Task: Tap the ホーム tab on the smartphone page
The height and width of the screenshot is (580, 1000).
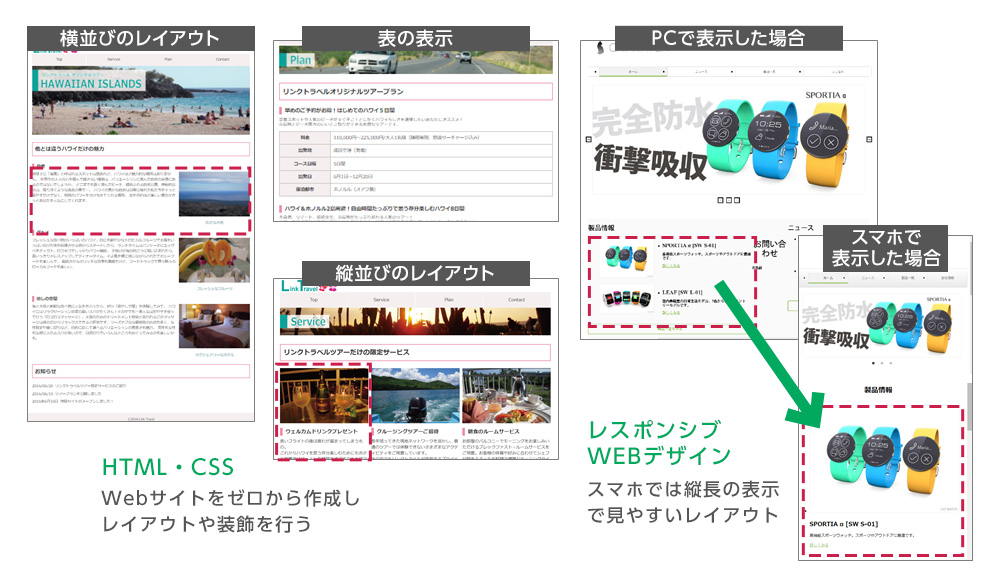Action: pyautogui.click(x=828, y=278)
